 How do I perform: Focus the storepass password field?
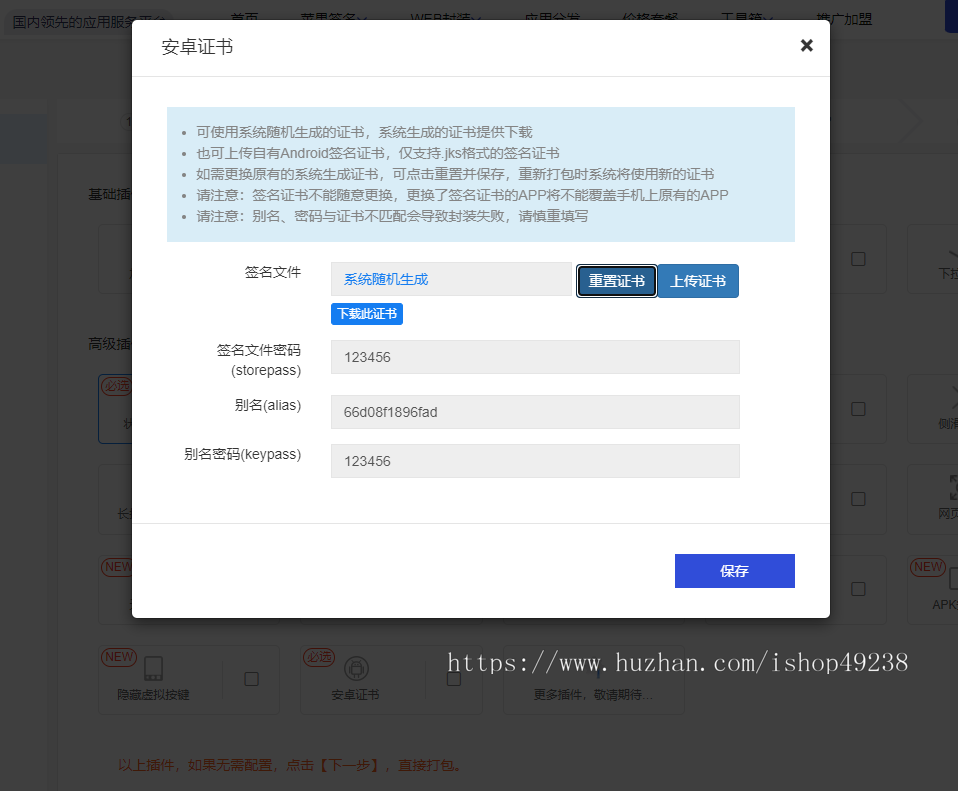535,357
